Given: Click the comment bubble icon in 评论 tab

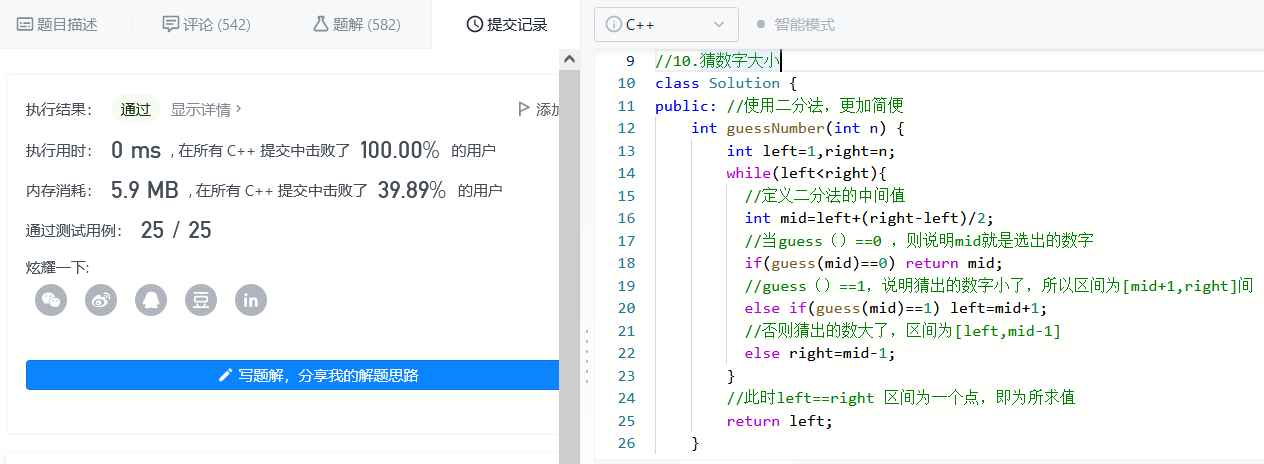Looking at the screenshot, I should [x=170, y=24].
